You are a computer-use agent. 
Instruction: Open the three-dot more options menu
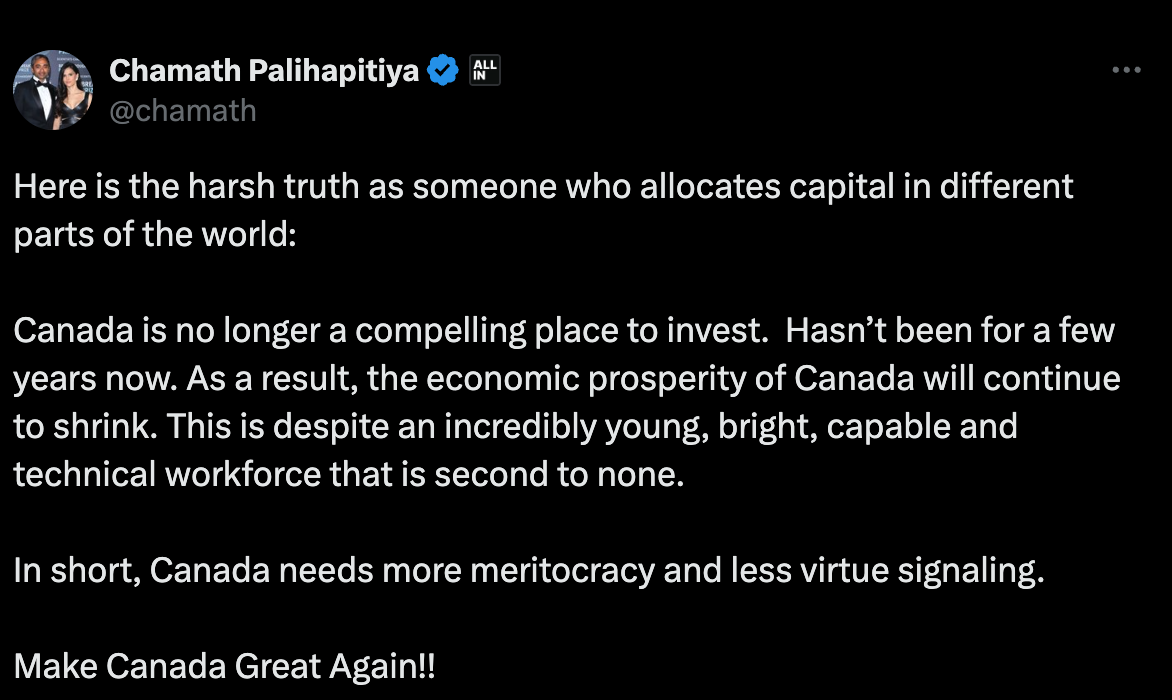click(x=1126, y=71)
